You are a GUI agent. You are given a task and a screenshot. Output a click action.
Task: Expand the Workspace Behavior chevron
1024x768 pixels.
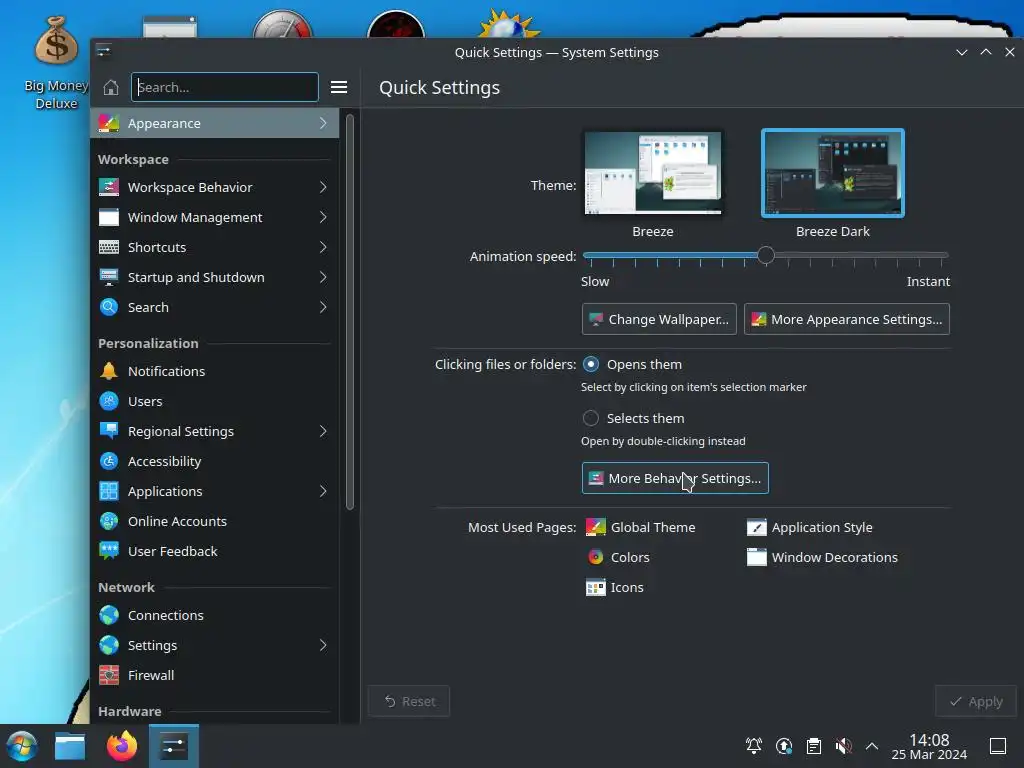point(323,187)
